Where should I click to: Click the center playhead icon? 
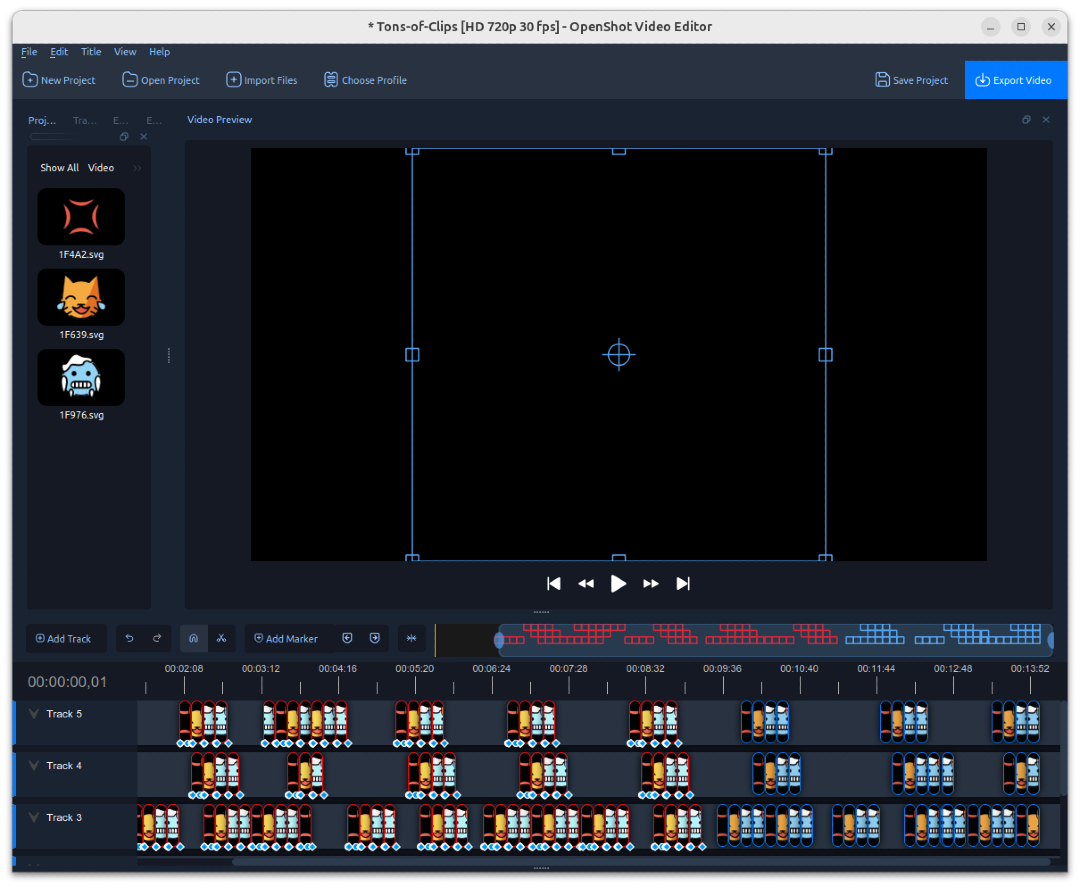pyautogui.click(x=411, y=638)
